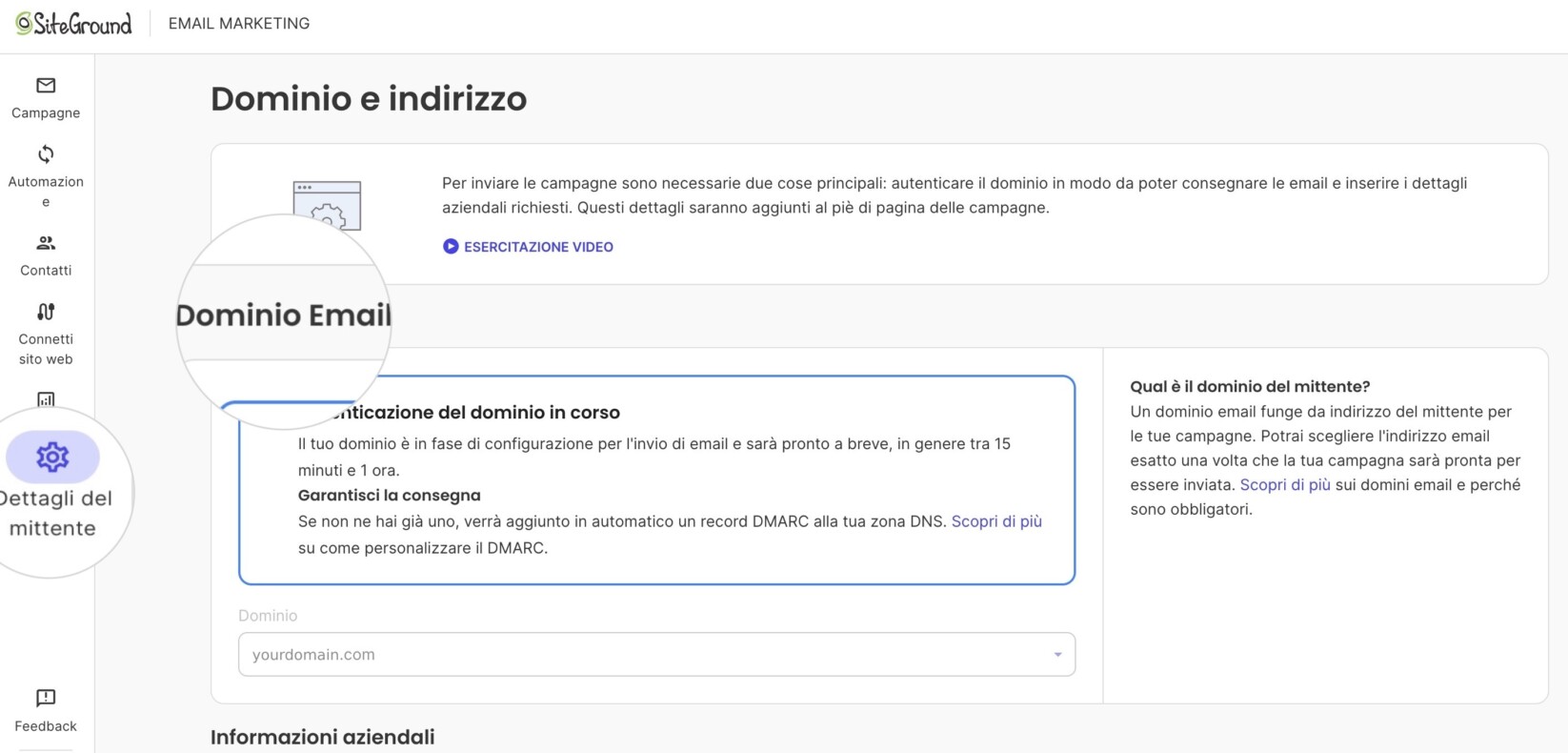This screenshot has height=753, width=1568.
Task: Click the domain settings window illustration
Action: tap(327, 205)
